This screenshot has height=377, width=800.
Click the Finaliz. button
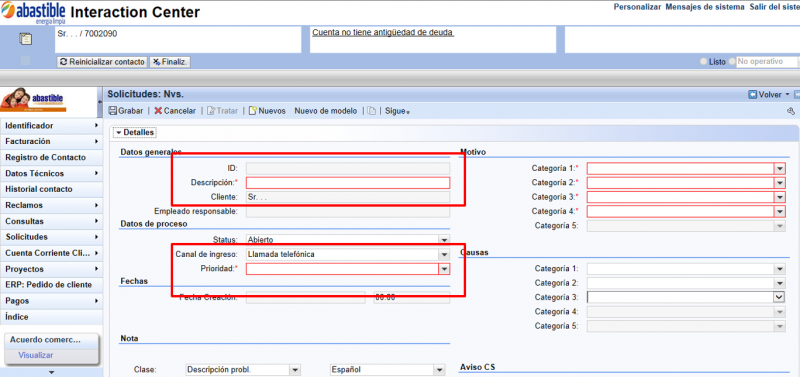170,62
